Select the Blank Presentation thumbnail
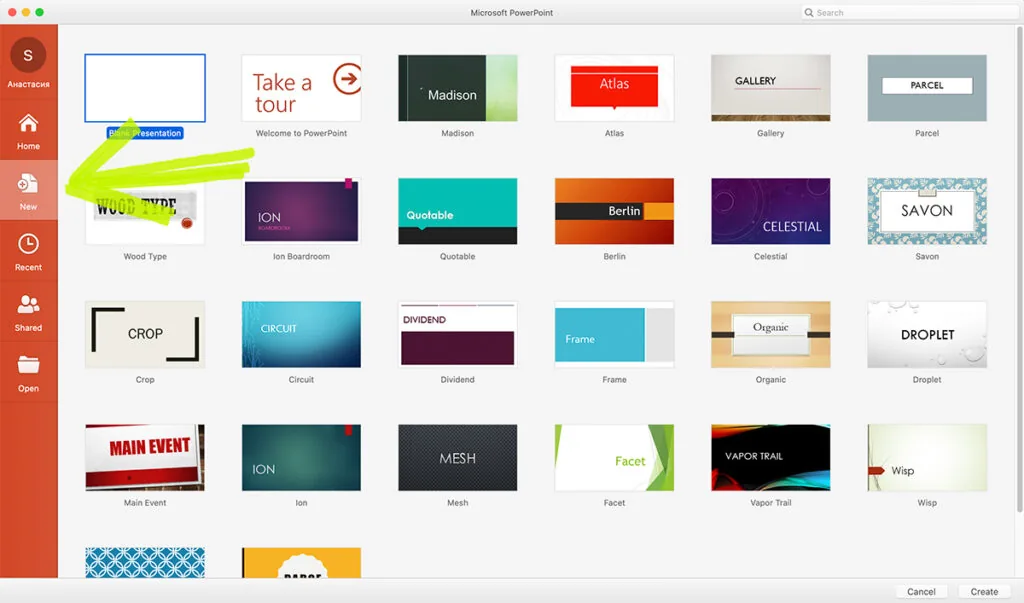The width and height of the screenshot is (1024, 603). (145, 88)
